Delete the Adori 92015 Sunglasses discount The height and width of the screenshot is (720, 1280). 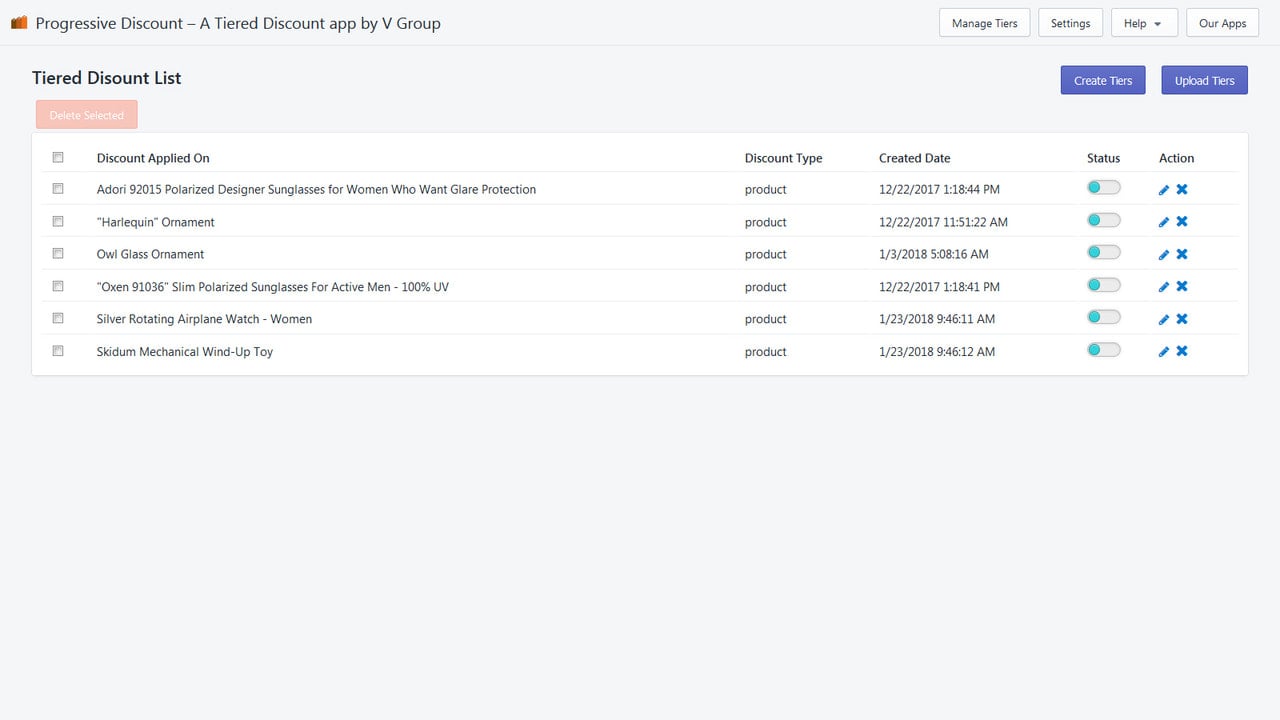(x=1182, y=189)
